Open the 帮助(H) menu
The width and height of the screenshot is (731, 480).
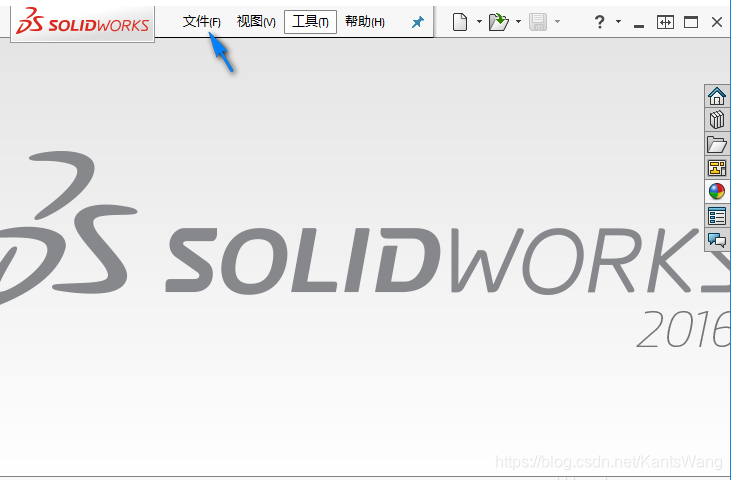[x=365, y=21]
